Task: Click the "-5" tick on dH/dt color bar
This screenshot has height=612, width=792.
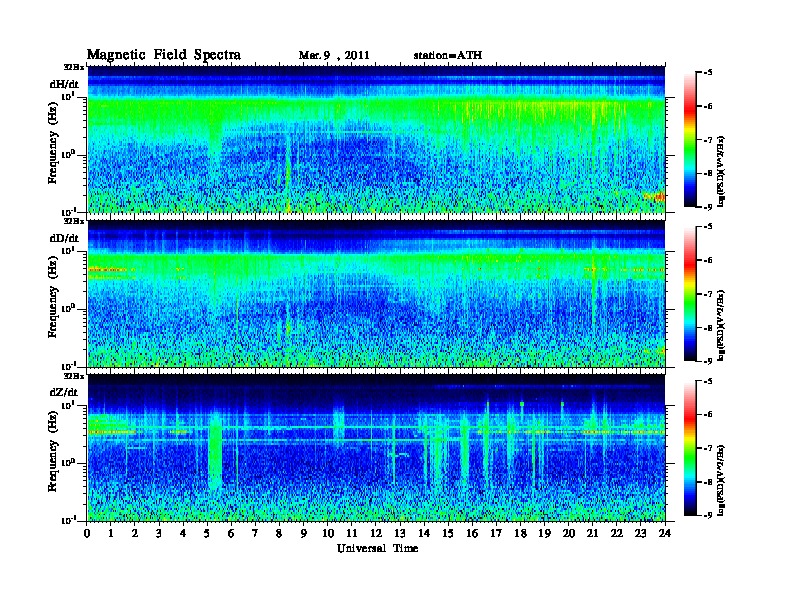Action: pyautogui.click(x=707, y=73)
